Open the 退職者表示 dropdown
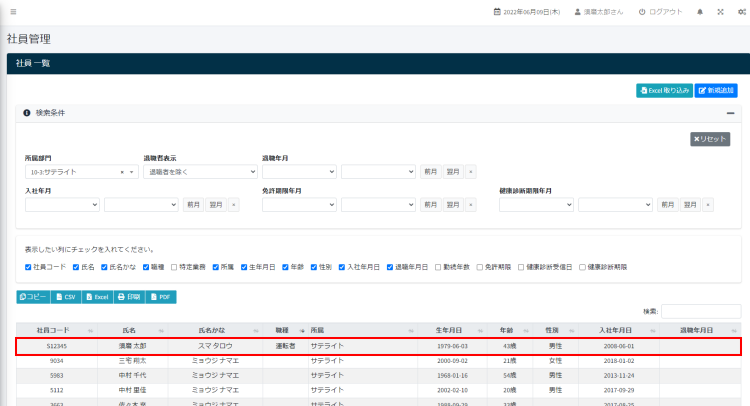The width and height of the screenshot is (750, 406). pos(200,172)
